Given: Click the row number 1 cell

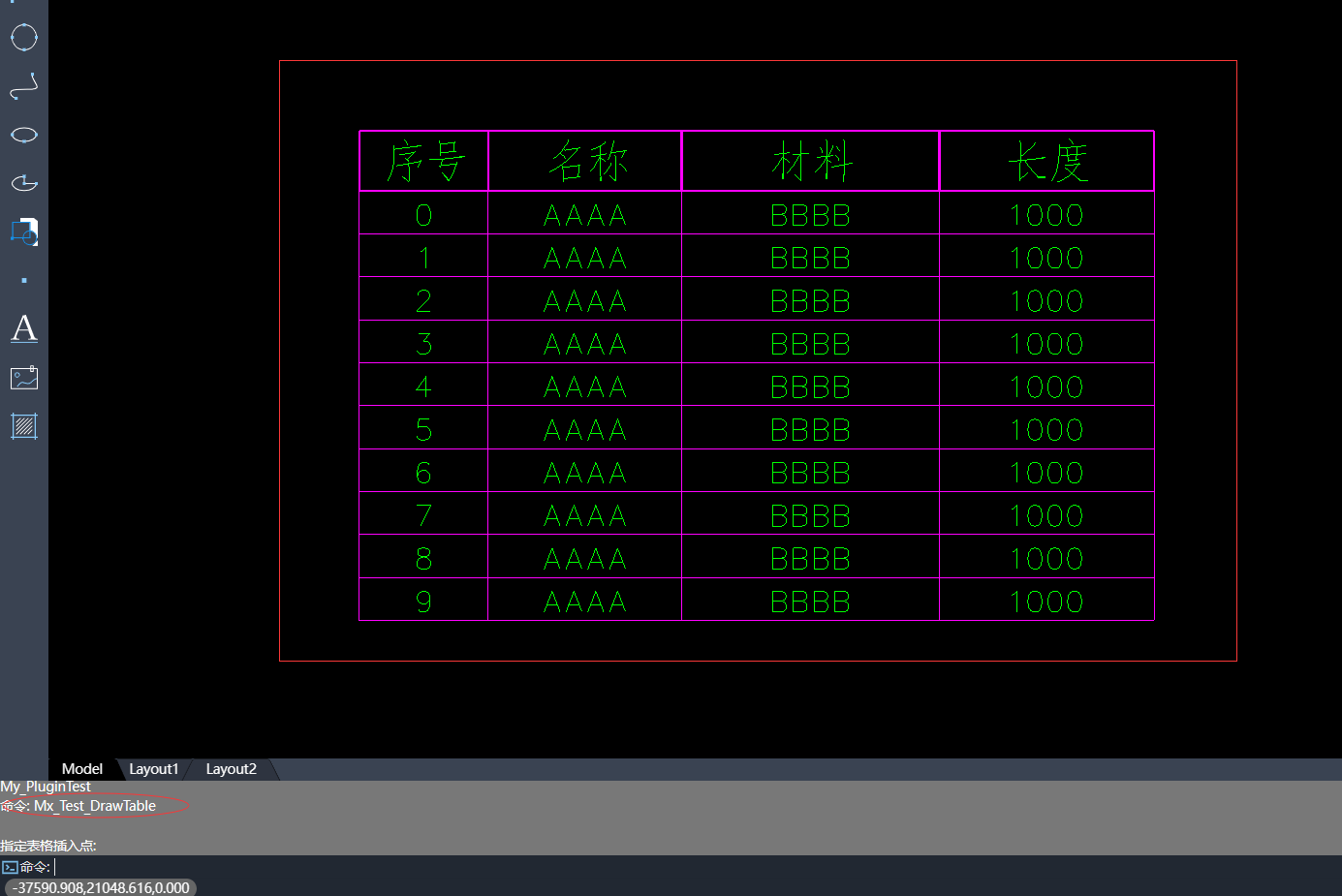Looking at the screenshot, I should coord(424,258).
